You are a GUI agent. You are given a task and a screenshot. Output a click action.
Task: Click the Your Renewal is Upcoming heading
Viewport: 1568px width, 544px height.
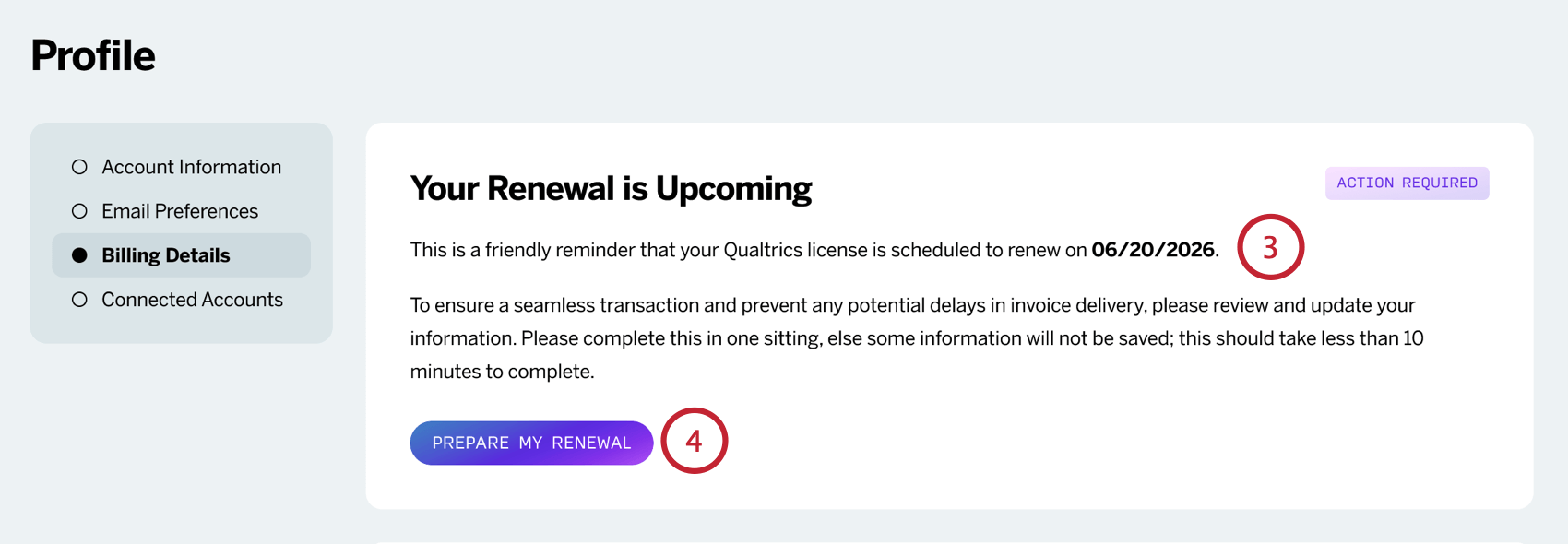point(611,188)
